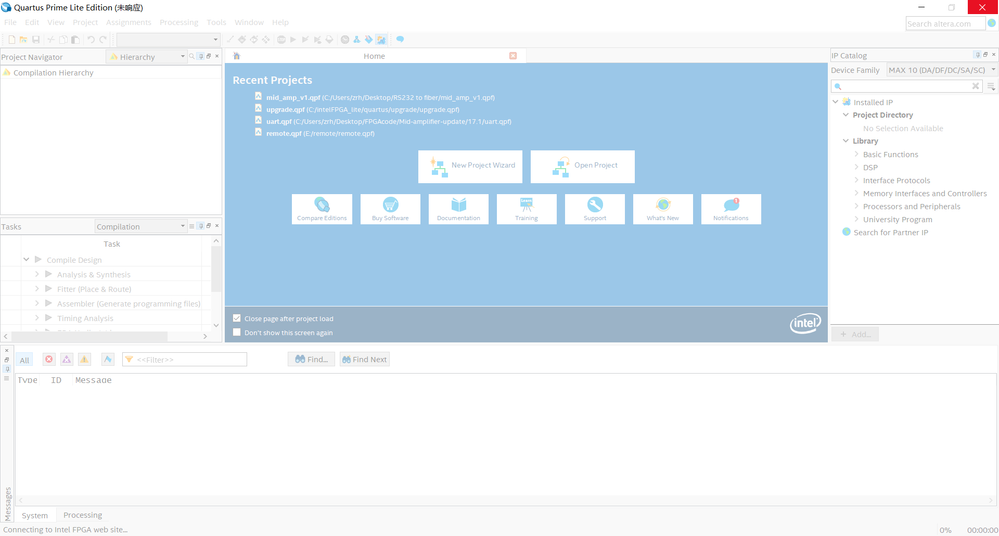This screenshot has width=999, height=536.
Task: Click the Start Compilation play icon
Action: click(x=293, y=40)
